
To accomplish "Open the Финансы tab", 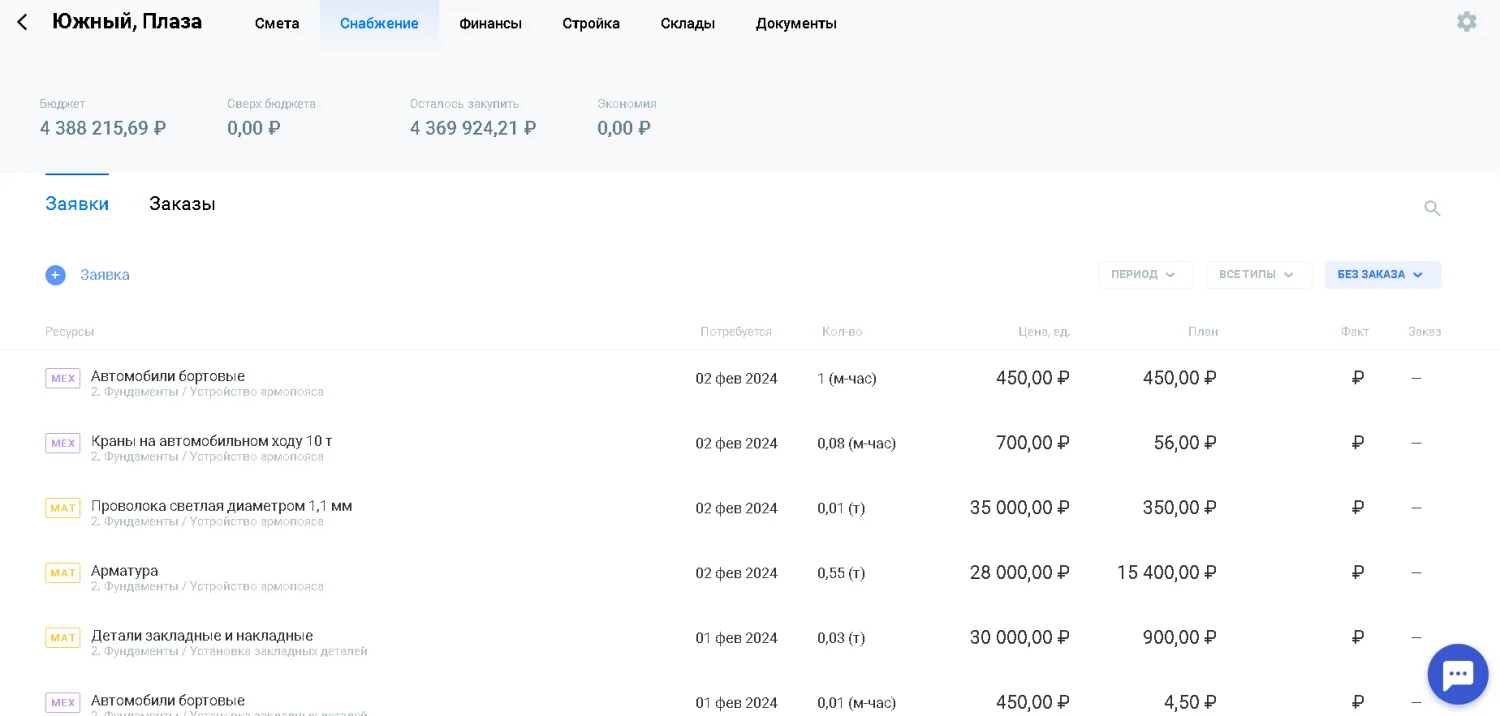I will [x=490, y=23].
